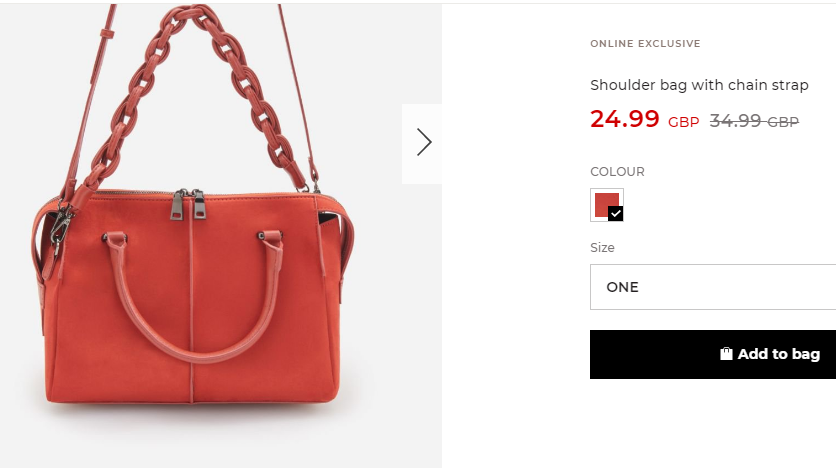836x468 pixels.
Task: Click the ONLINE EXCLUSIVE label
Action: click(645, 44)
